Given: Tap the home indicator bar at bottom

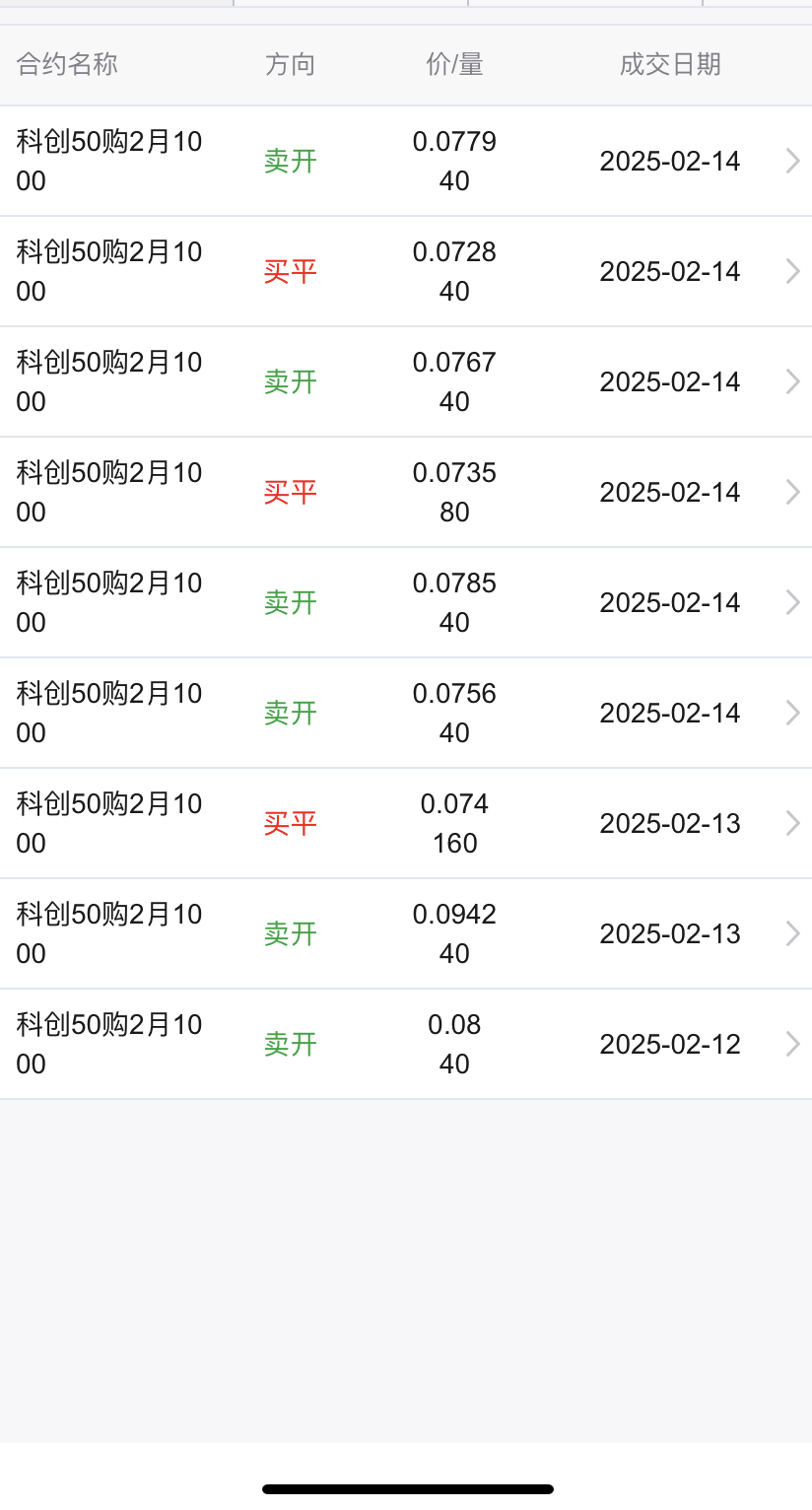Looking at the screenshot, I should click(x=407, y=1488).
